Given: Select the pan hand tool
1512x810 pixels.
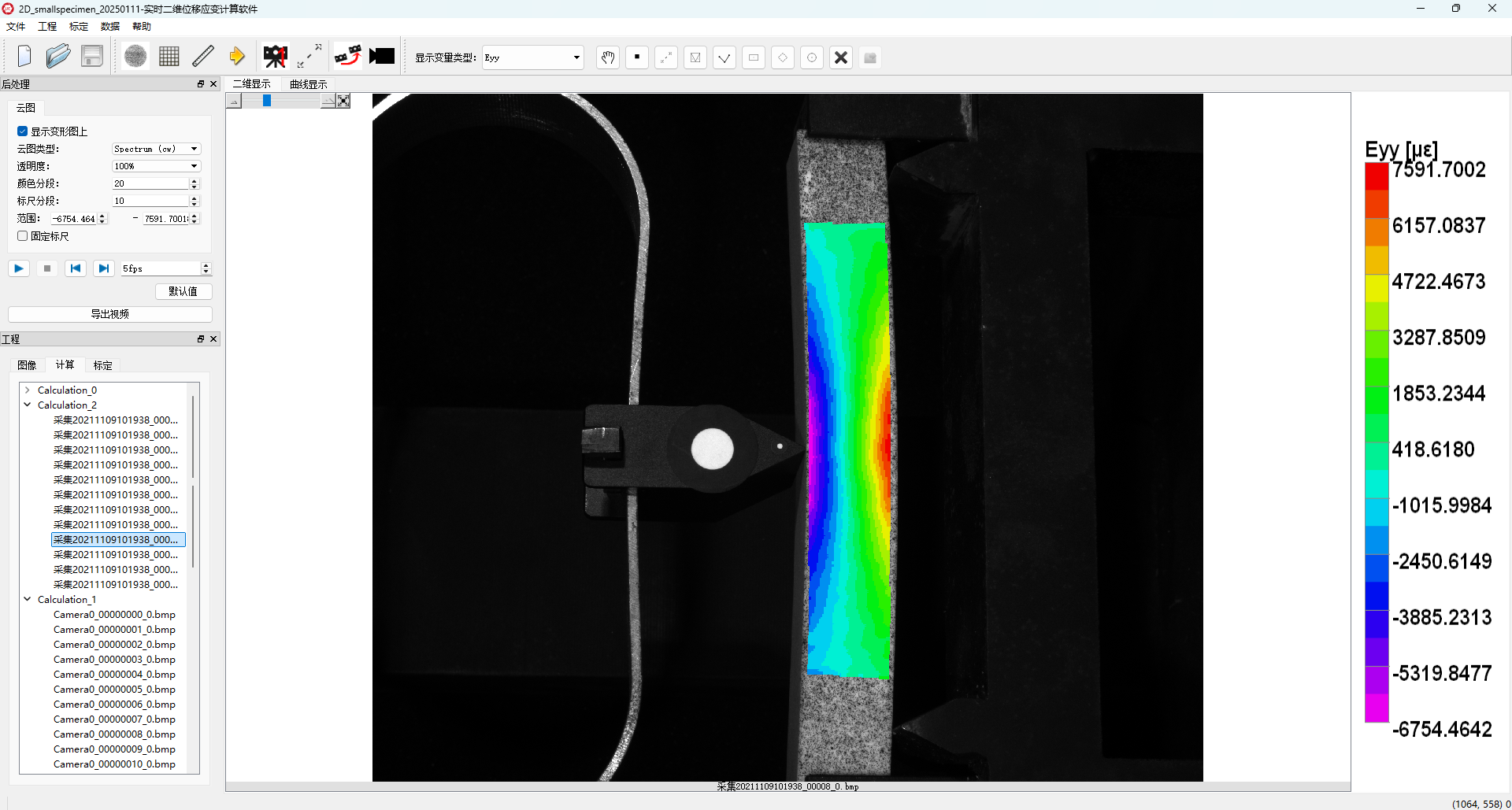Looking at the screenshot, I should tap(607, 57).
